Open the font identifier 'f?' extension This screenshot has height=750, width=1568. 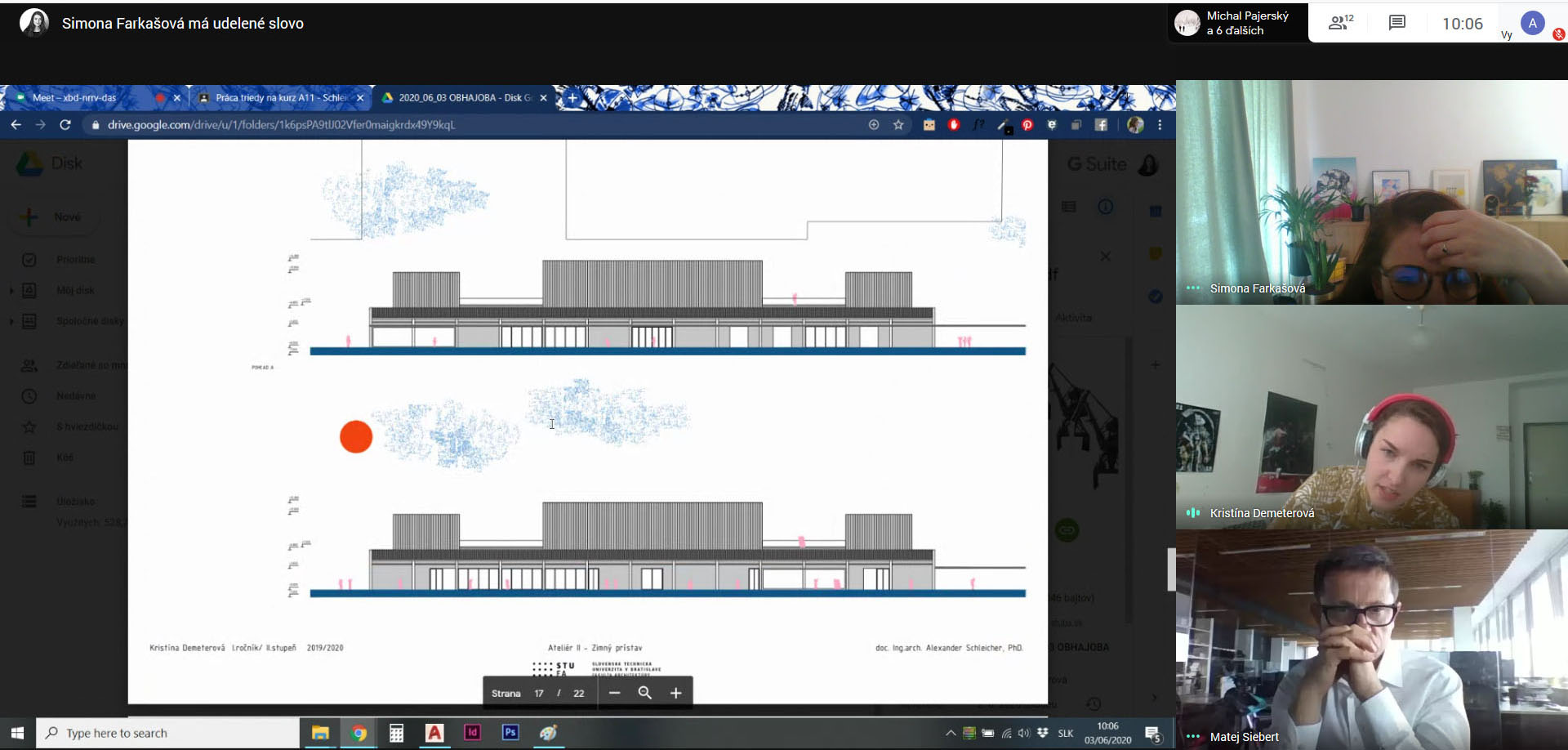coord(978,125)
